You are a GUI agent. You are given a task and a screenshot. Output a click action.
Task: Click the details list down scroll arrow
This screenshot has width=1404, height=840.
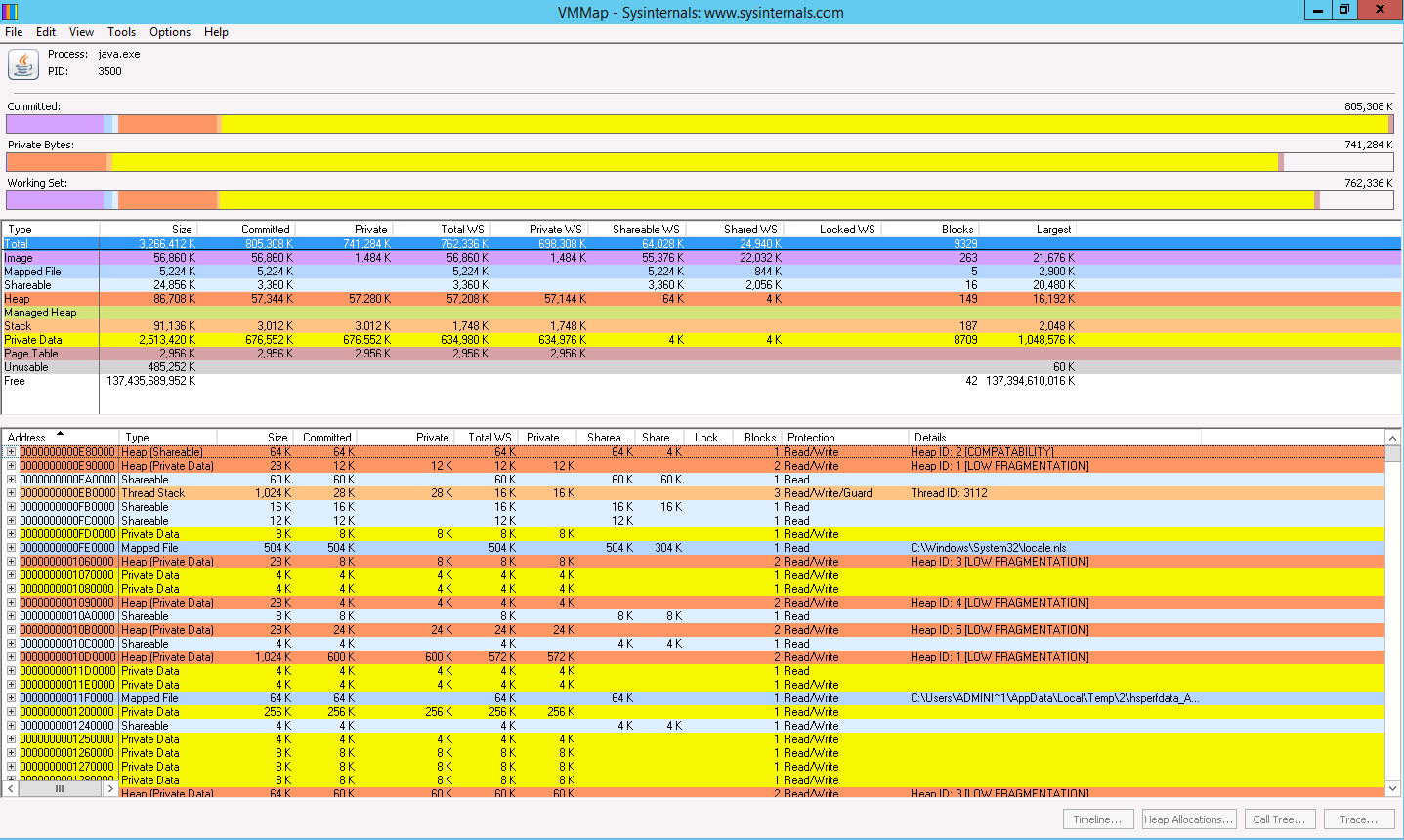coord(1393,788)
